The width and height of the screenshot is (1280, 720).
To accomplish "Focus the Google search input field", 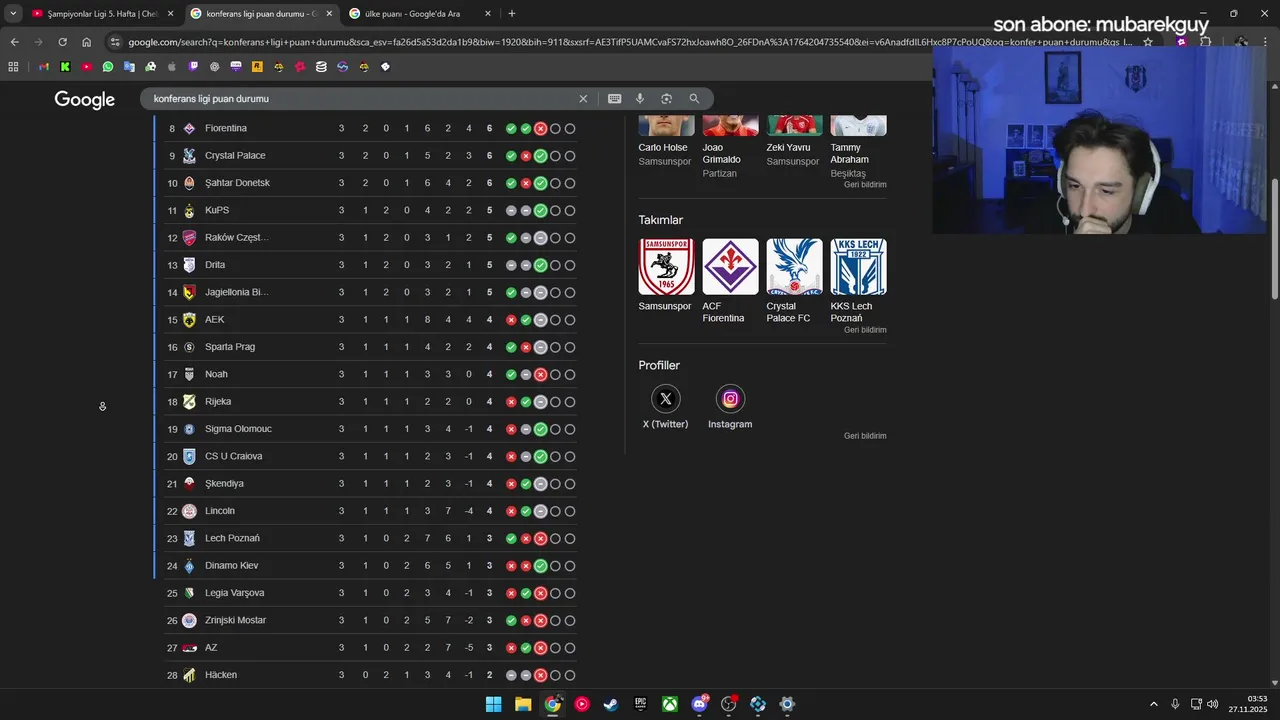I will pyautogui.click(x=360, y=99).
